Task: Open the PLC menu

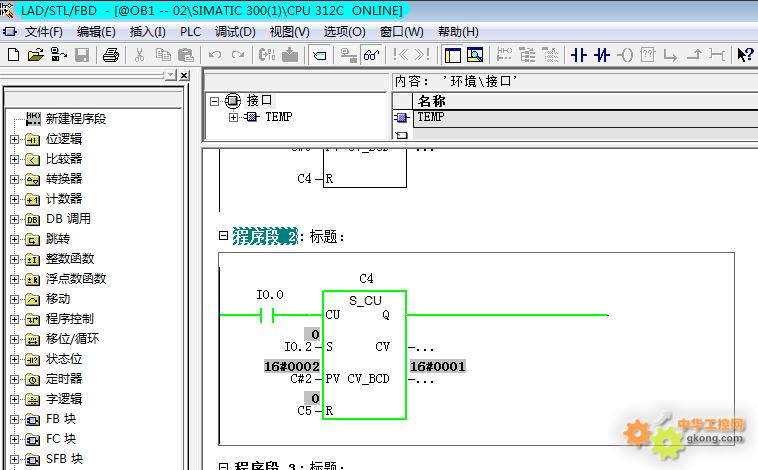Action: 190,31
